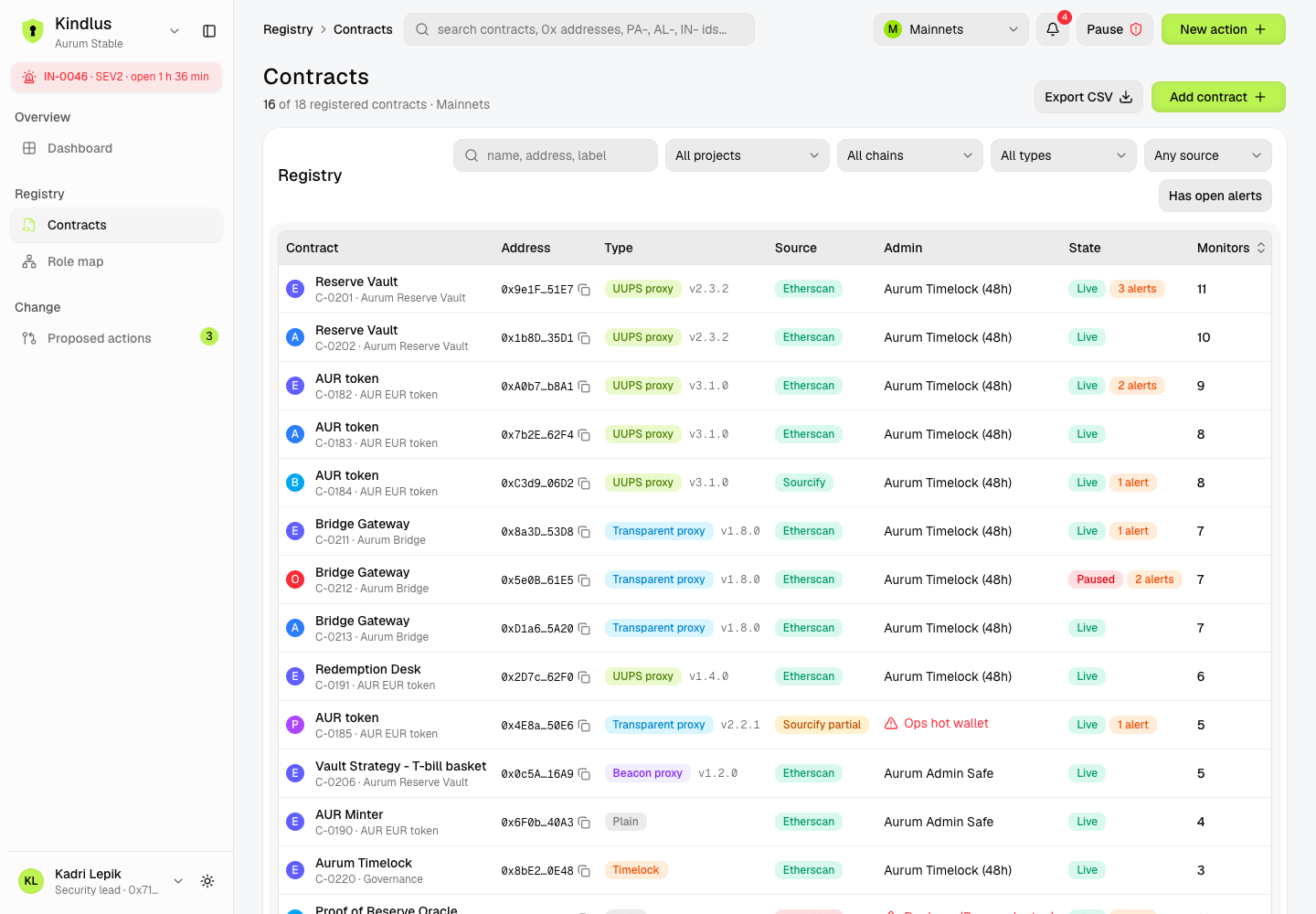Click the New action button
This screenshot has height=914, width=1316.
1223,29
